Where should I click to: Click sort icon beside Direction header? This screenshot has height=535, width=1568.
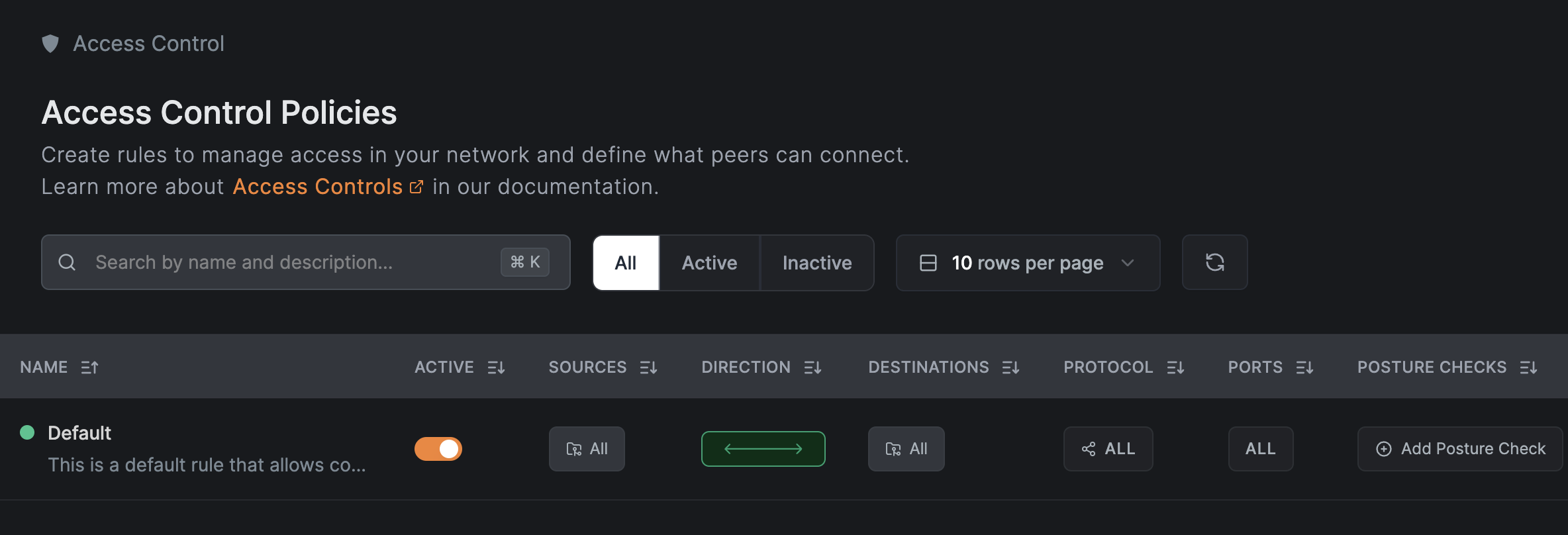point(812,367)
